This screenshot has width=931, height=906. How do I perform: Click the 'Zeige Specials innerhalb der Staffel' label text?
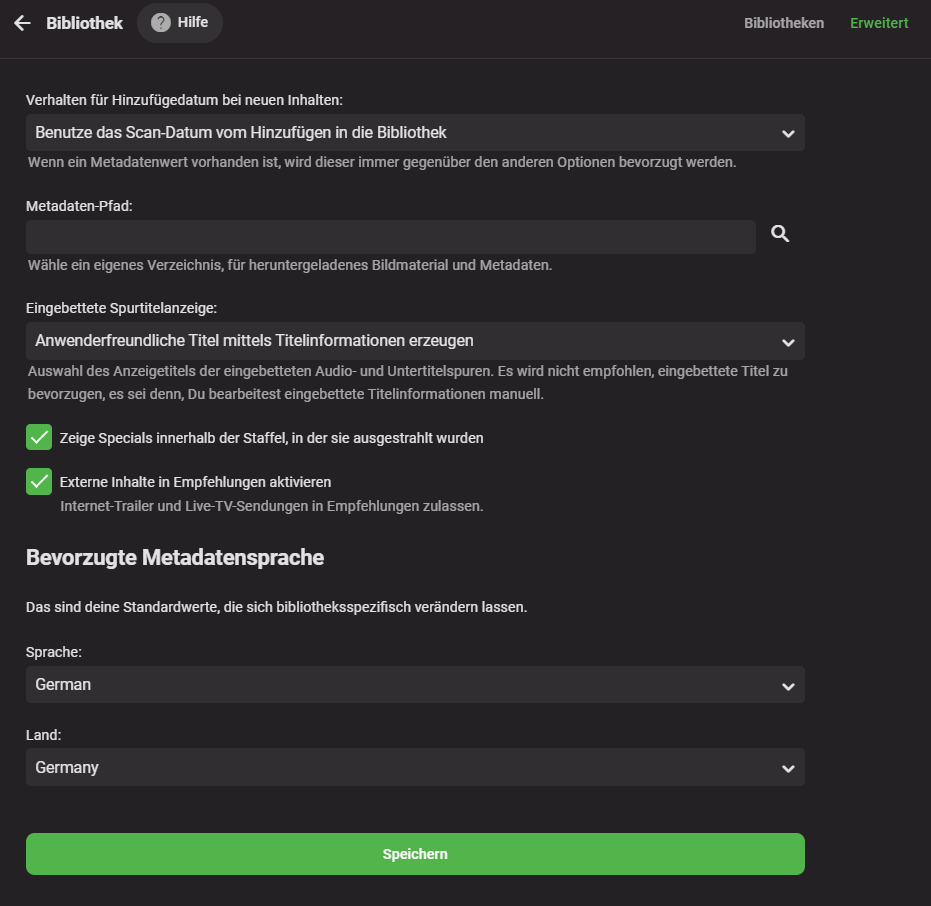click(272, 438)
